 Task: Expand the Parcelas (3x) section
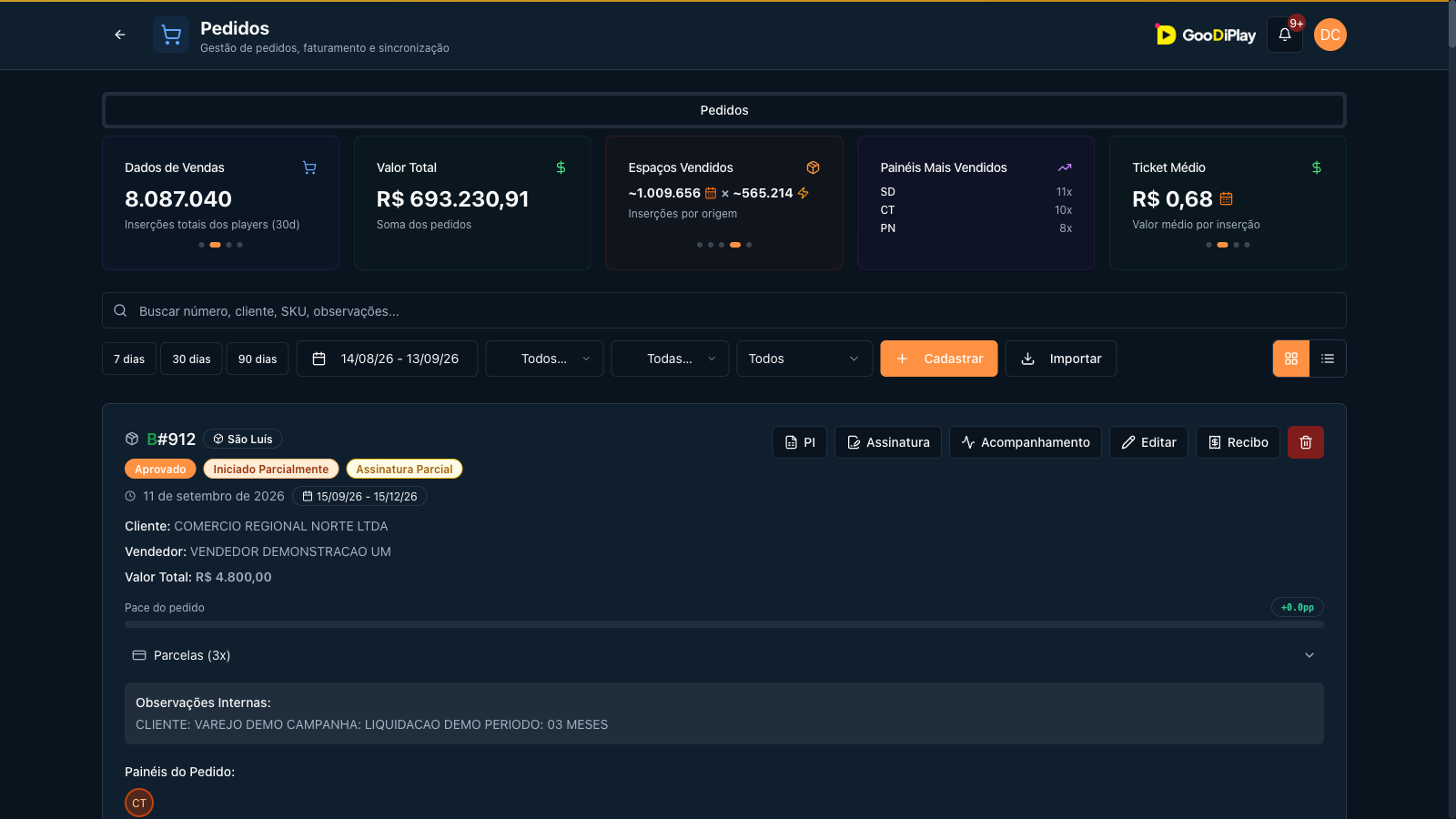click(724, 655)
